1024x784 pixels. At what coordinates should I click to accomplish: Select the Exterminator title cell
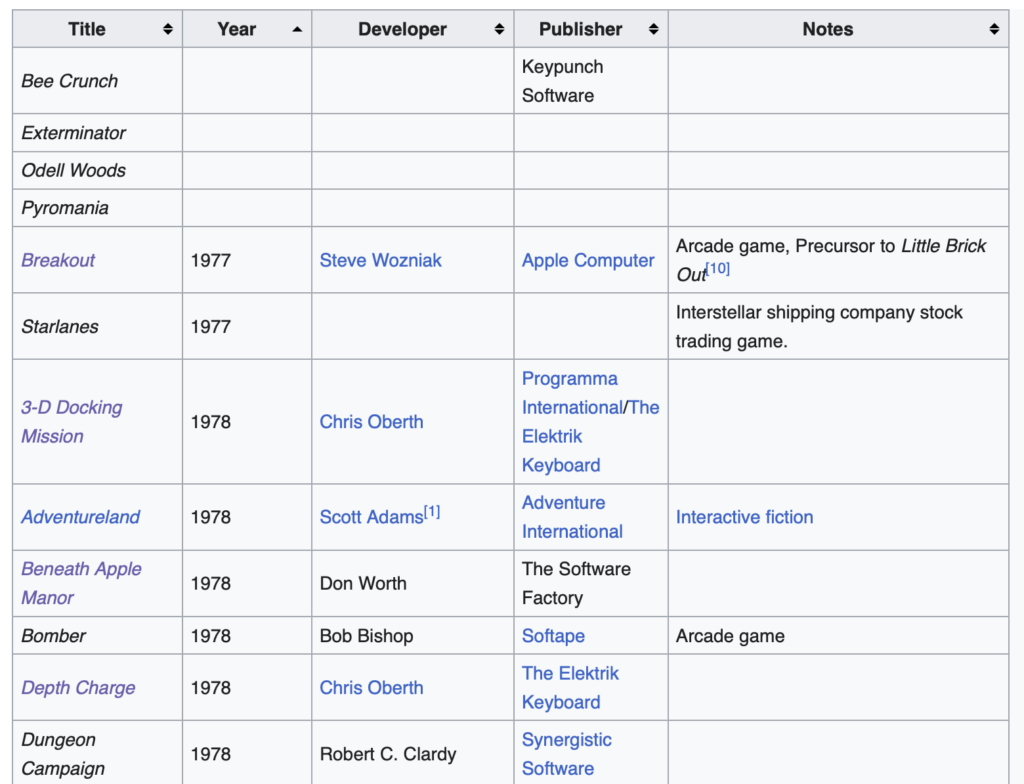point(97,133)
